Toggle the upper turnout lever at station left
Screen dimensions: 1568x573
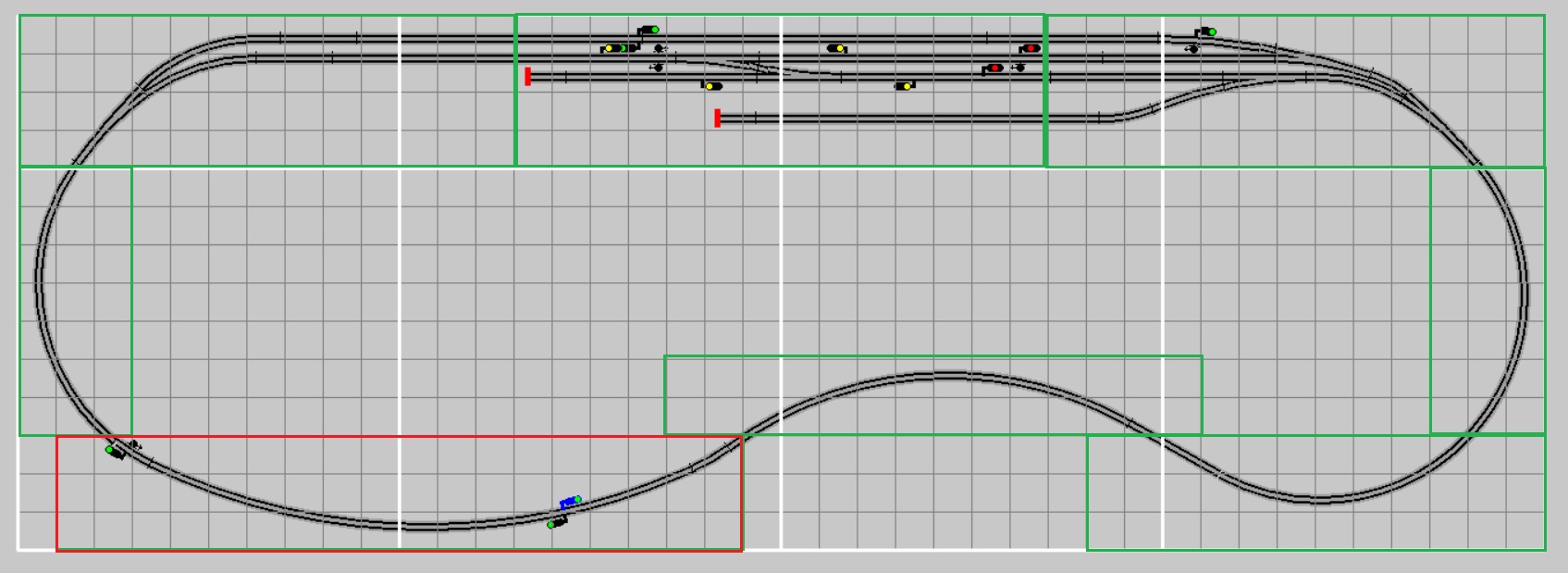(659, 48)
